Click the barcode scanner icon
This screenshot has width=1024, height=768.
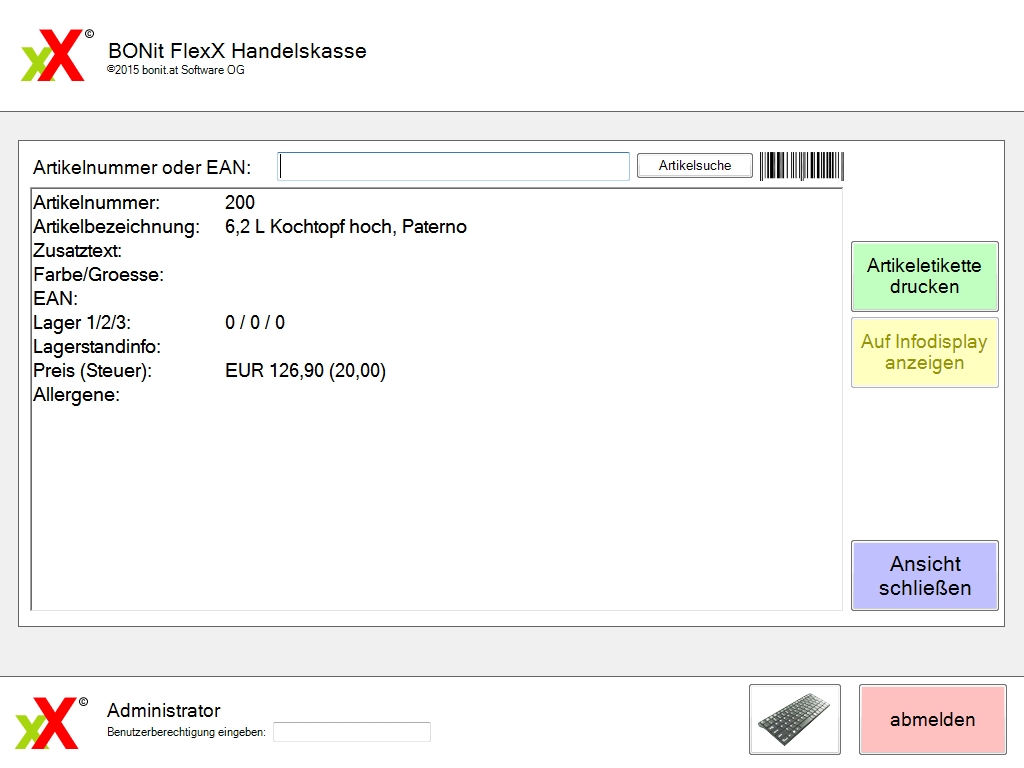click(801, 166)
